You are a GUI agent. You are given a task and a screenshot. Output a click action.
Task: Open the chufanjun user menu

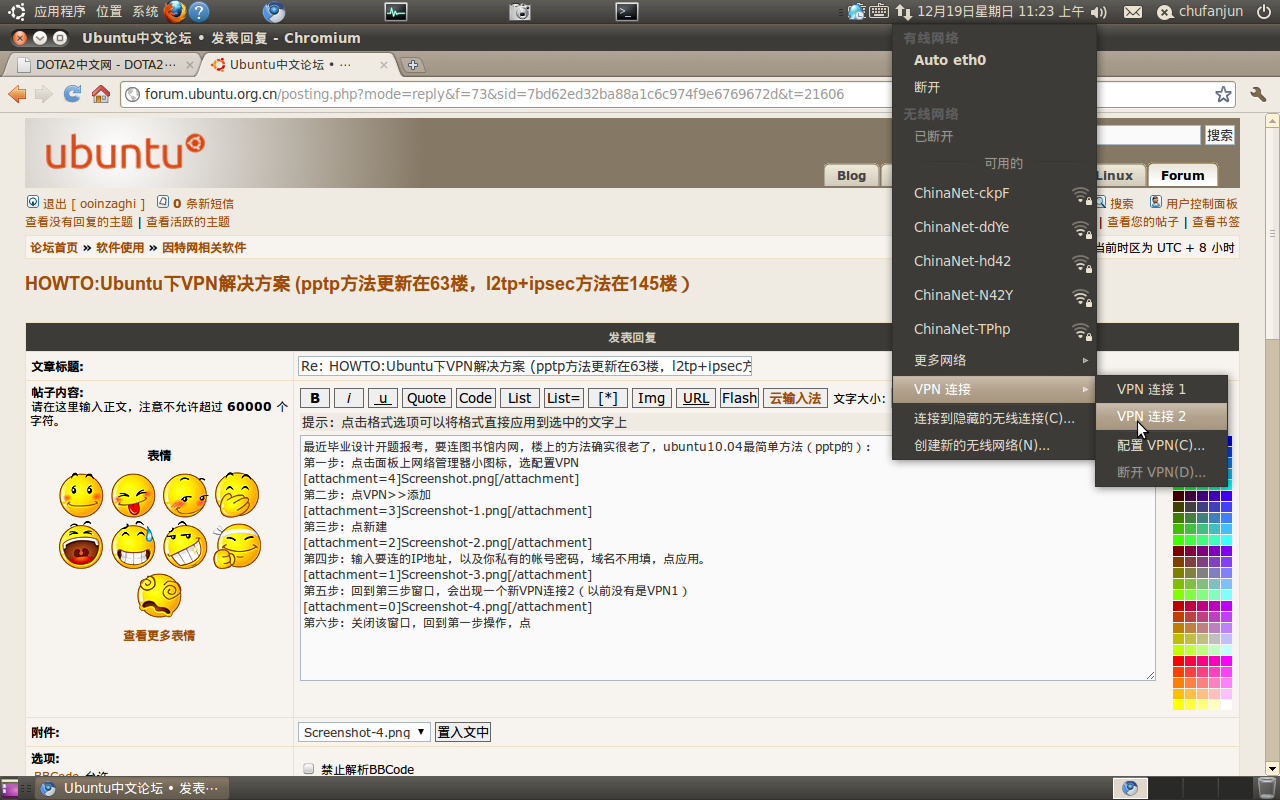[1200, 12]
